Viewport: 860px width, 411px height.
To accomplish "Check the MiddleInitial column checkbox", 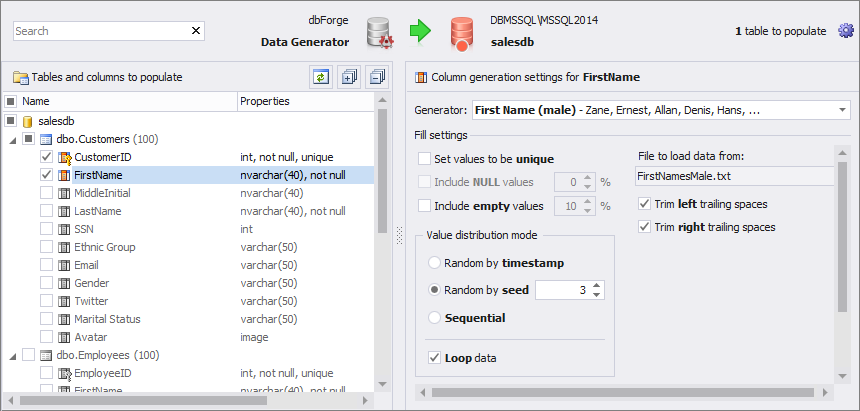I will 47,193.
